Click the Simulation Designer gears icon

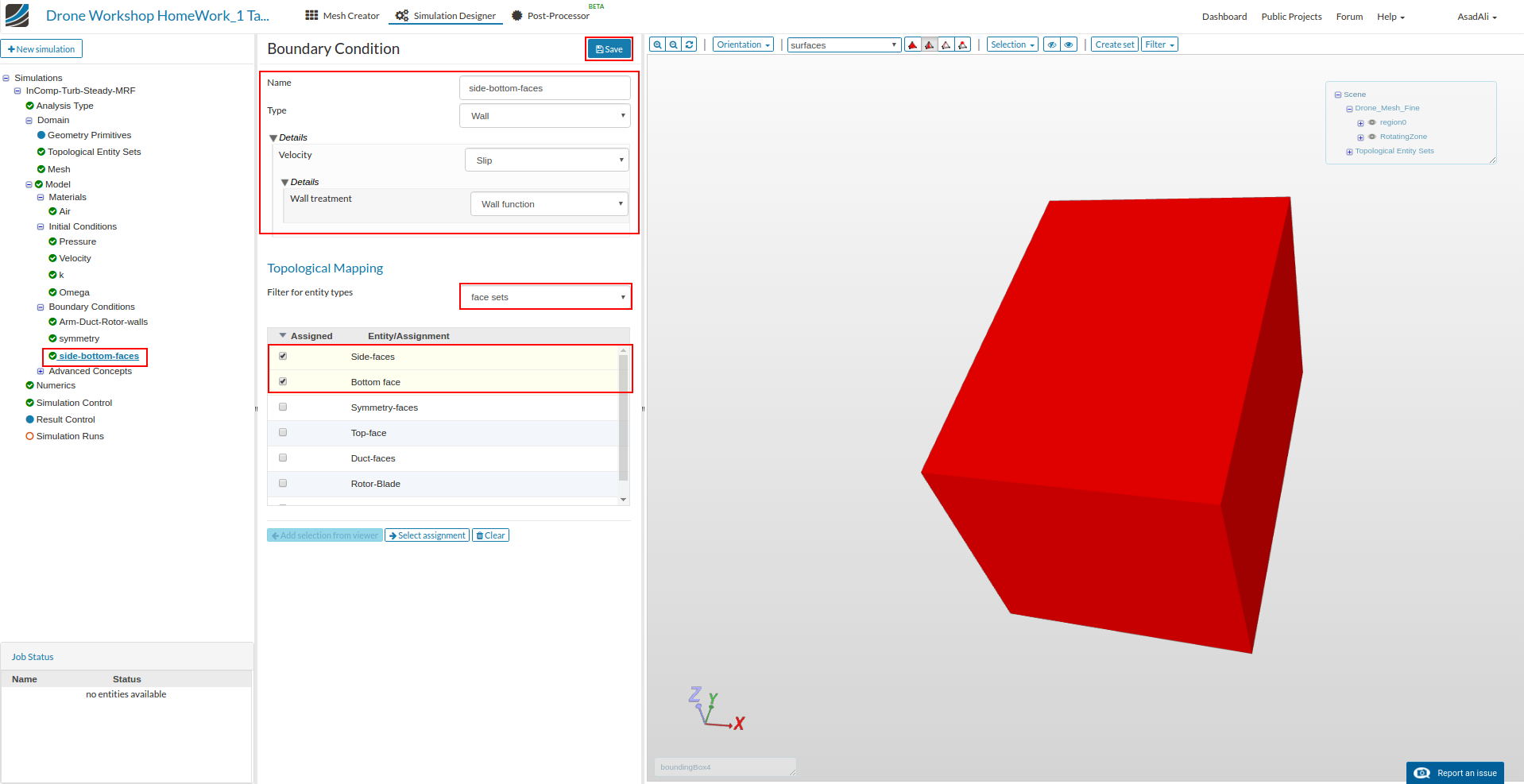pyautogui.click(x=402, y=15)
